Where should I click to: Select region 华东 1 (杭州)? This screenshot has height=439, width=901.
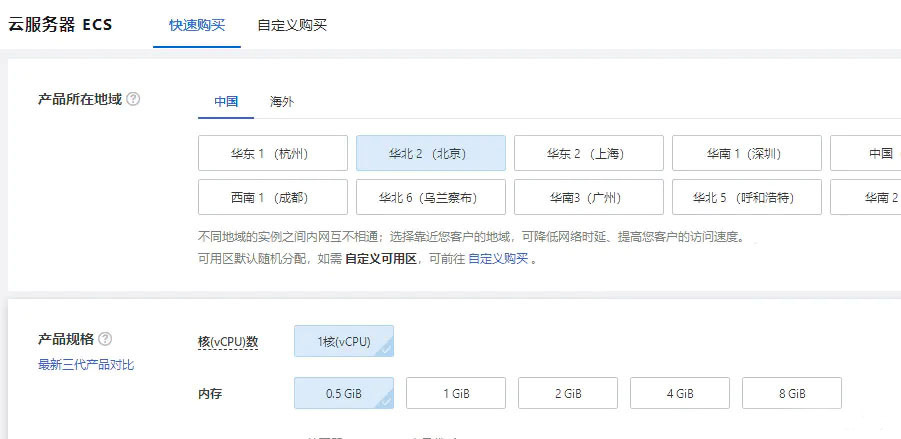coord(273,154)
